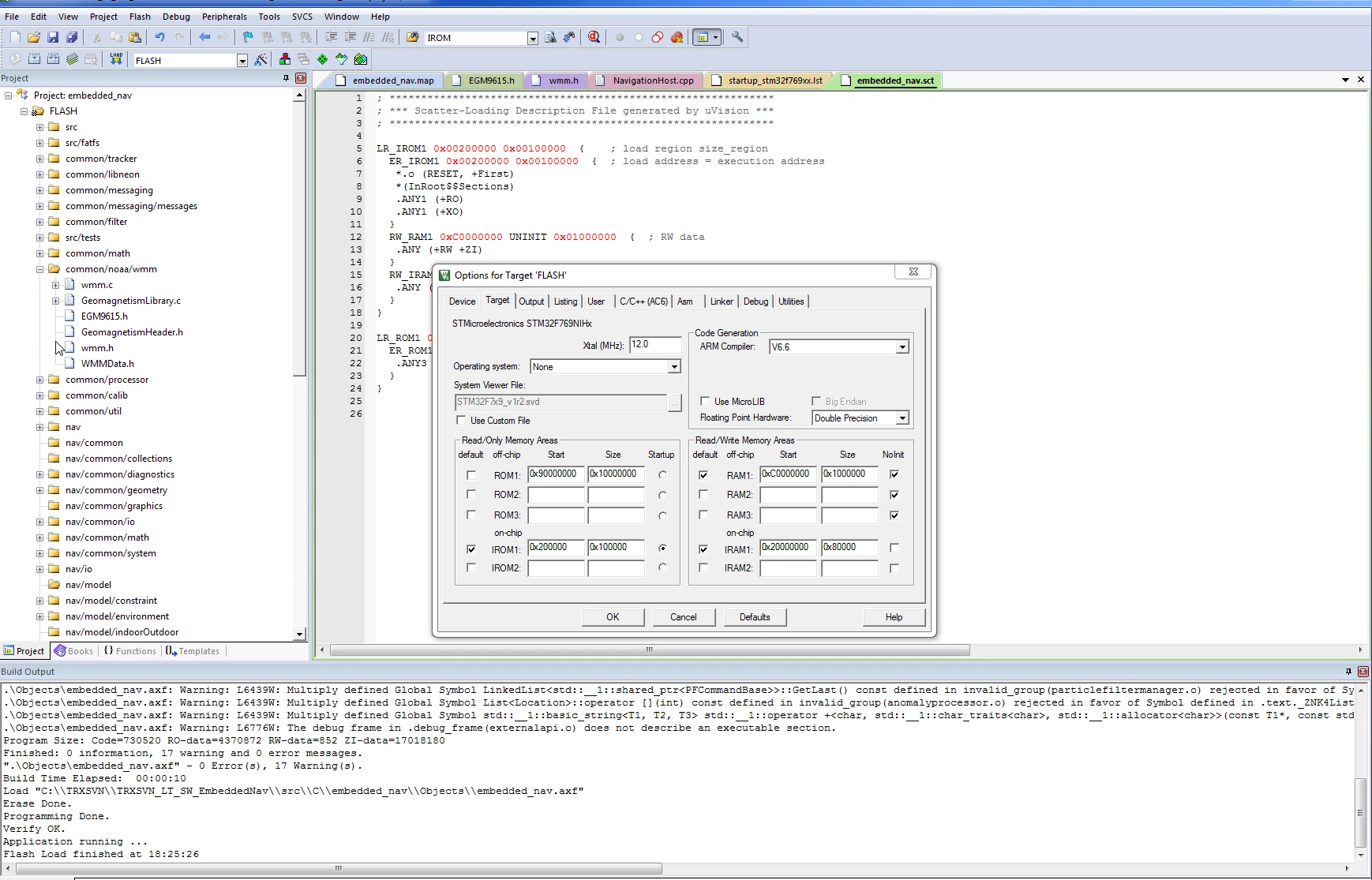
Task: Click the Select Software Packs icon
Action: (342, 59)
